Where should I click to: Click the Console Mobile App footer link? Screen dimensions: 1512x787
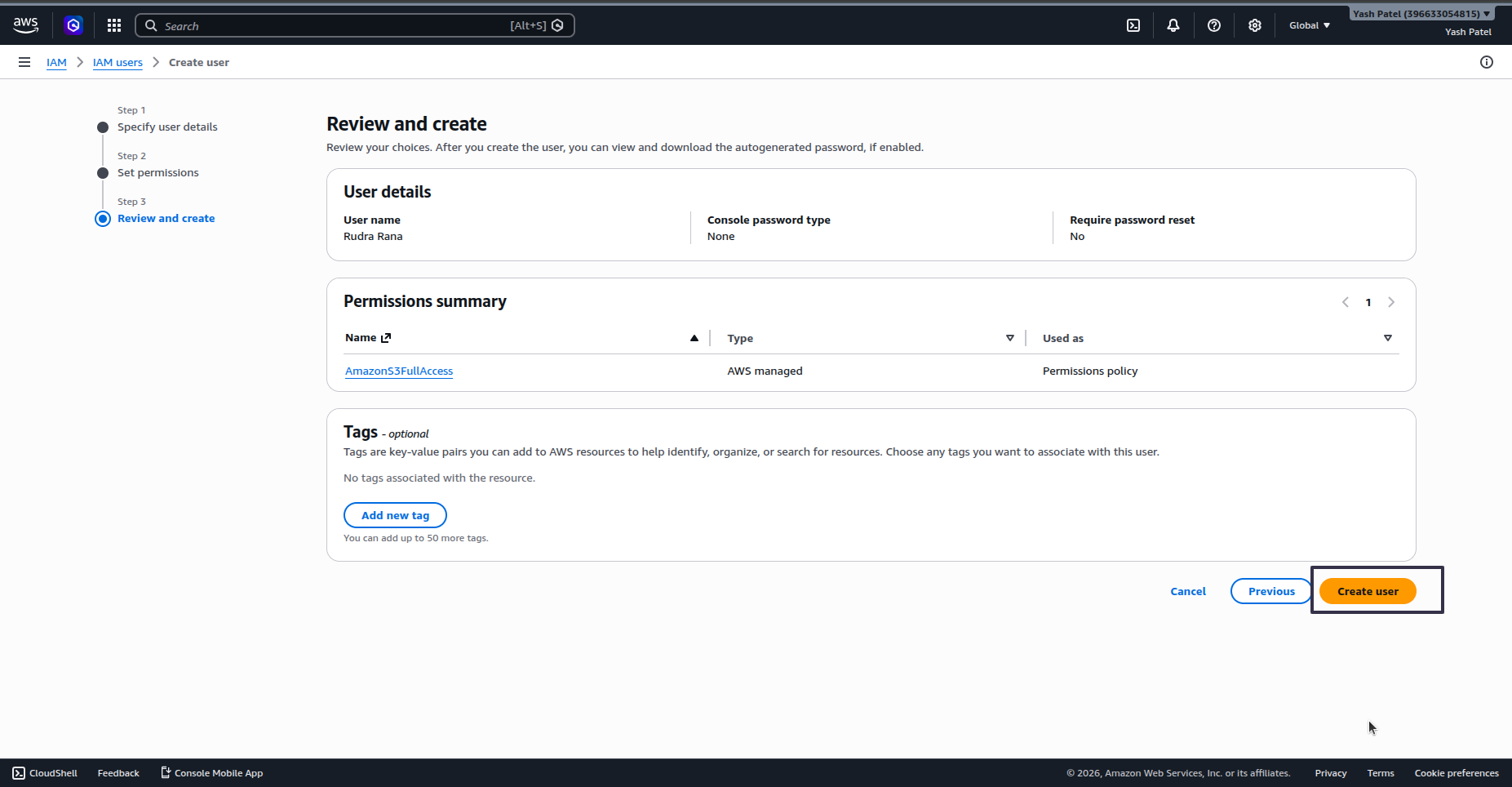pos(212,773)
